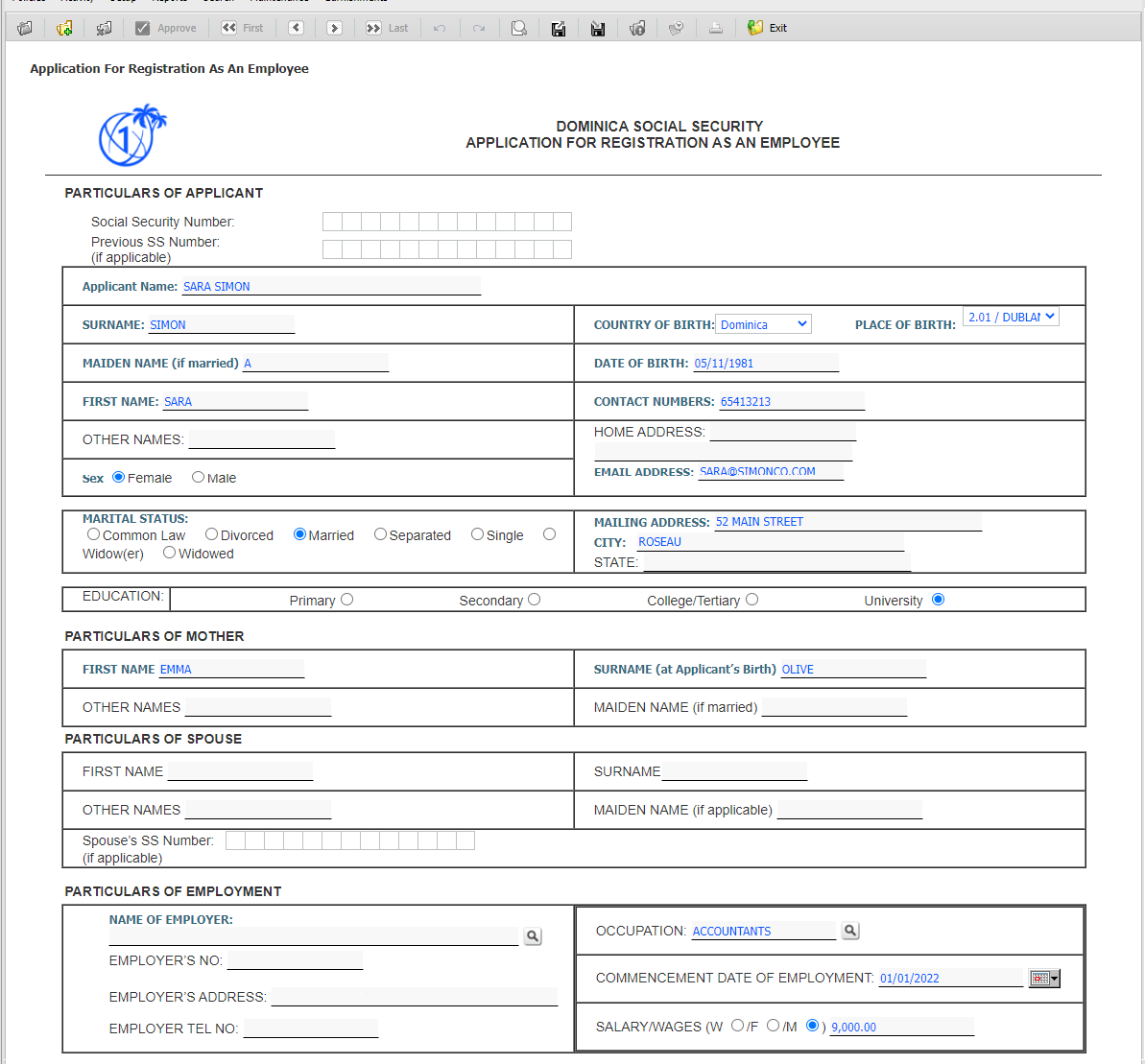Click commencement date field 01/01/2022
This screenshot has width=1145, height=1064.
pyautogui.click(x=951, y=978)
